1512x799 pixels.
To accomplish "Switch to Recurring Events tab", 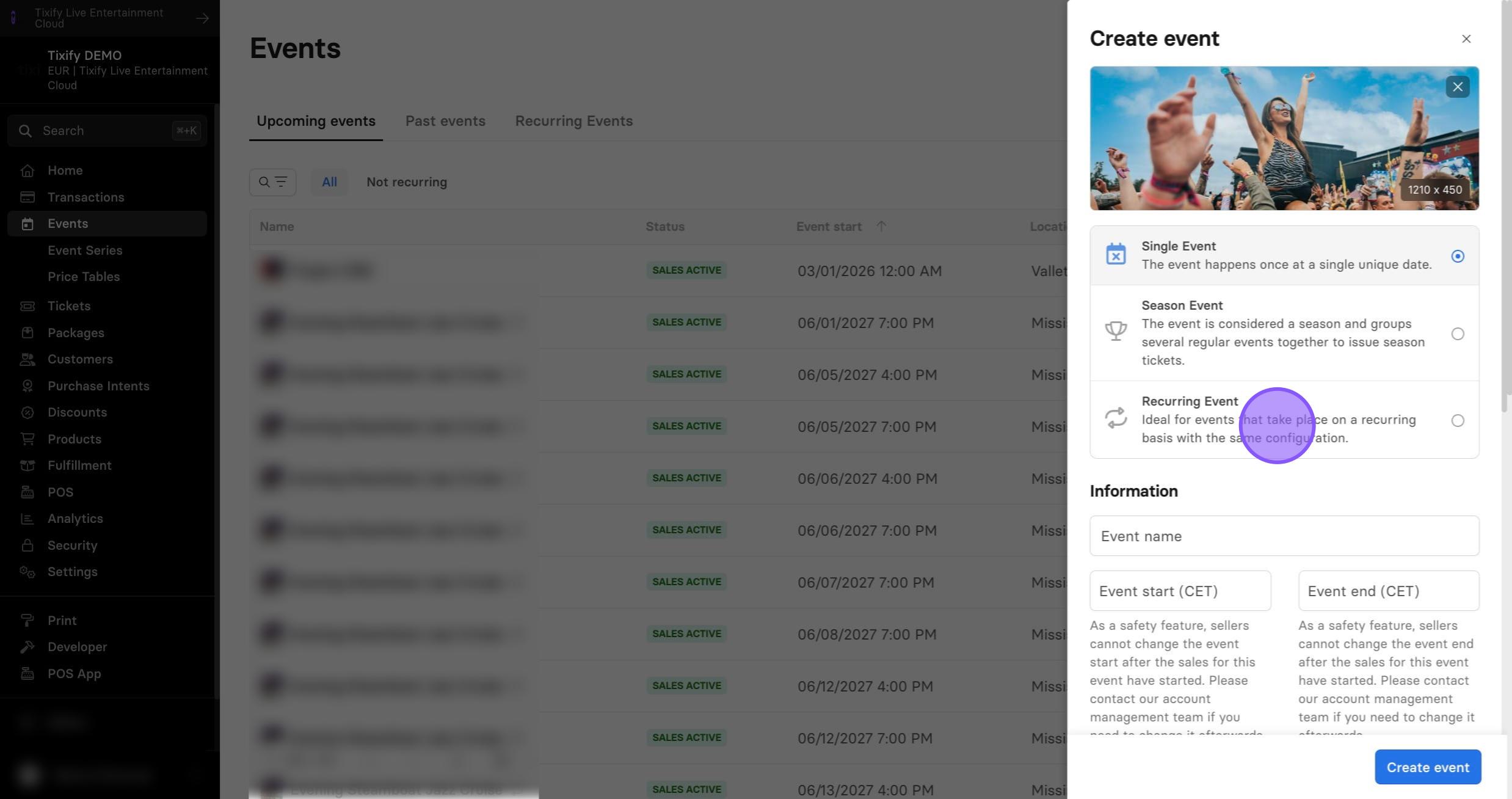I will 573,121.
